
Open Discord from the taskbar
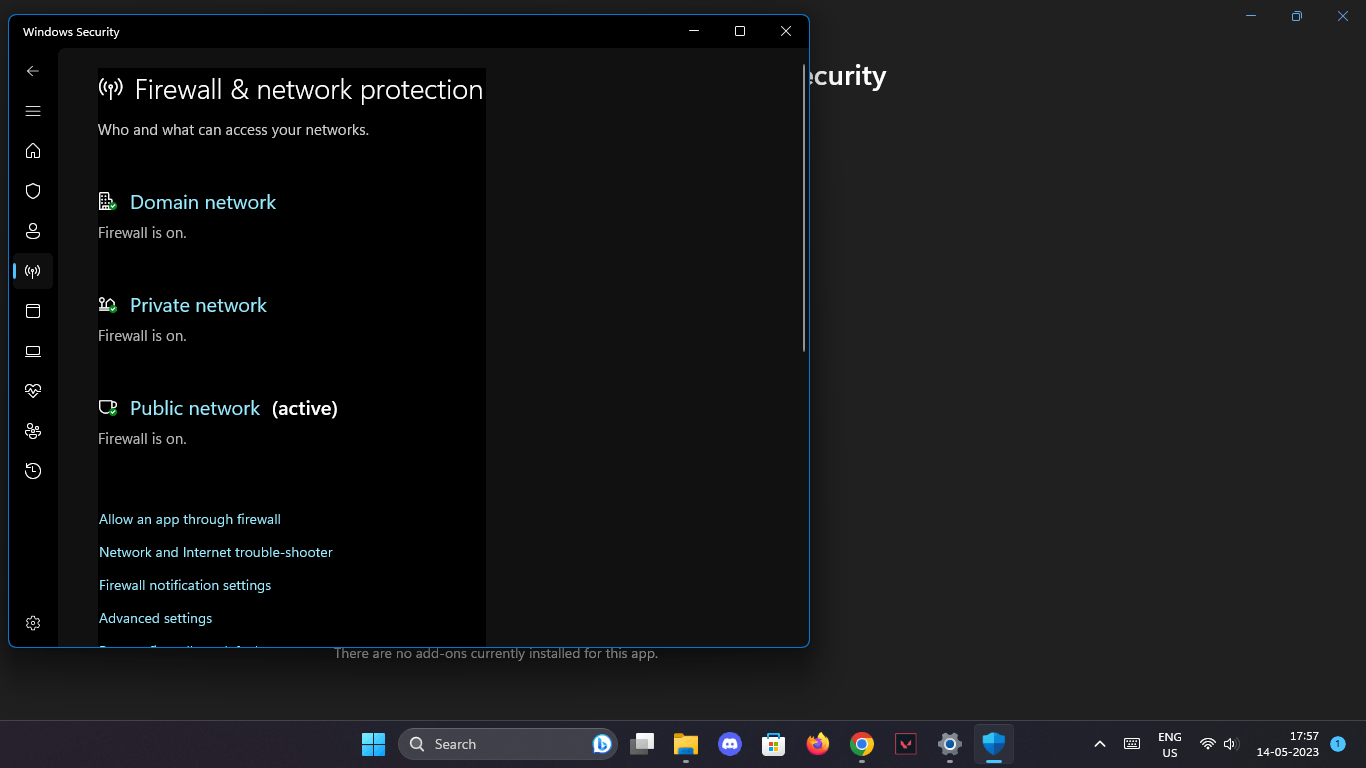(x=730, y=744)
